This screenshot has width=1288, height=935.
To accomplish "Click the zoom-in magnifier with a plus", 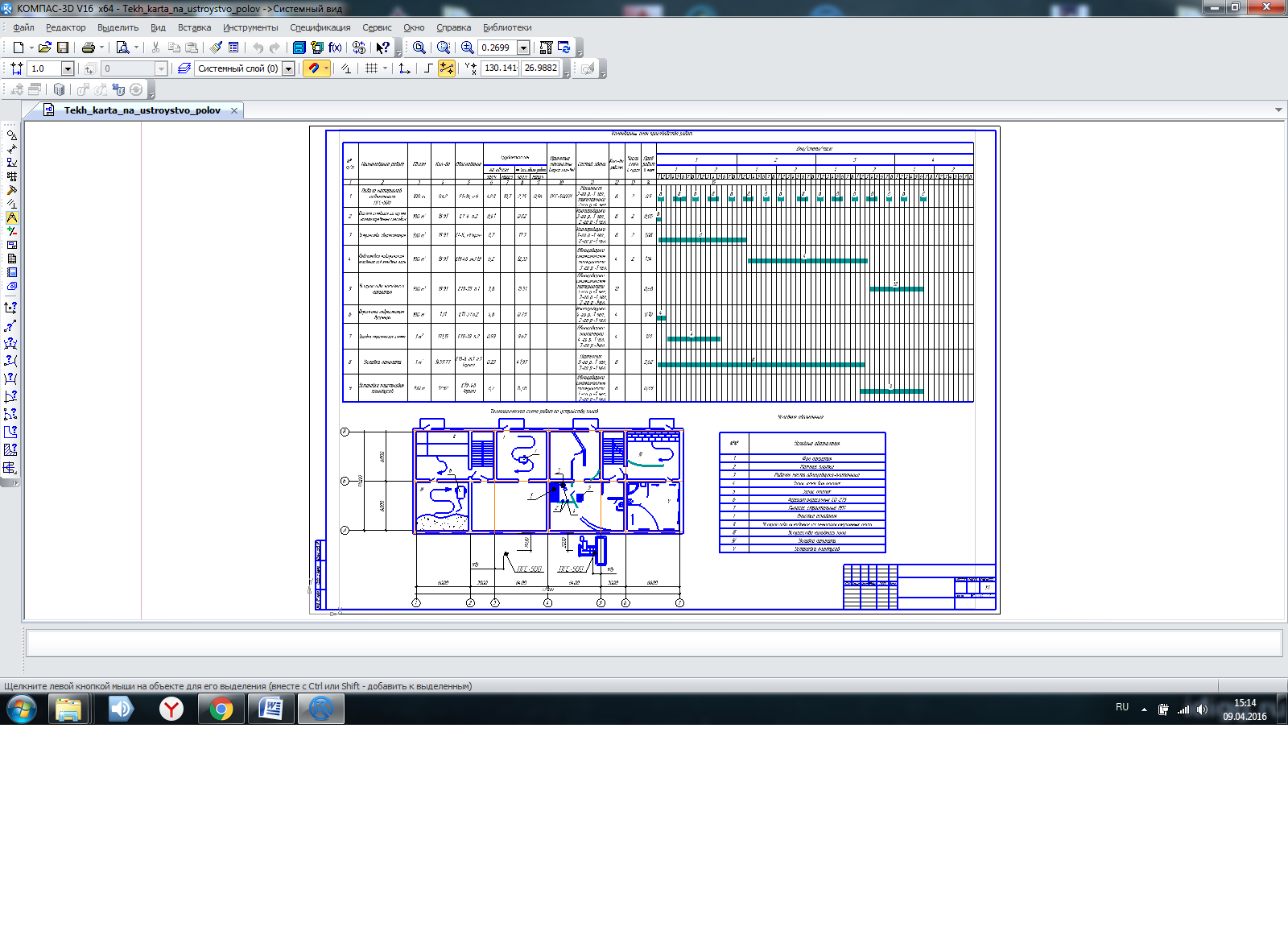I will tap(467, 48).
